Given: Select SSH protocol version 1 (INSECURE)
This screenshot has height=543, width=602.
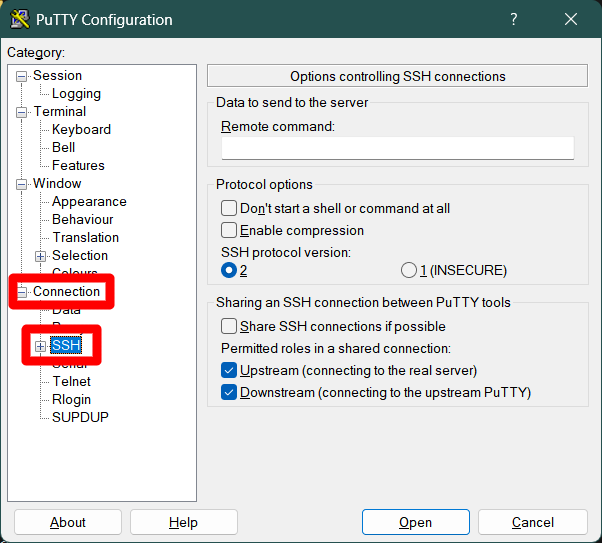Looking at the screenshot, I should click(409, 270).
